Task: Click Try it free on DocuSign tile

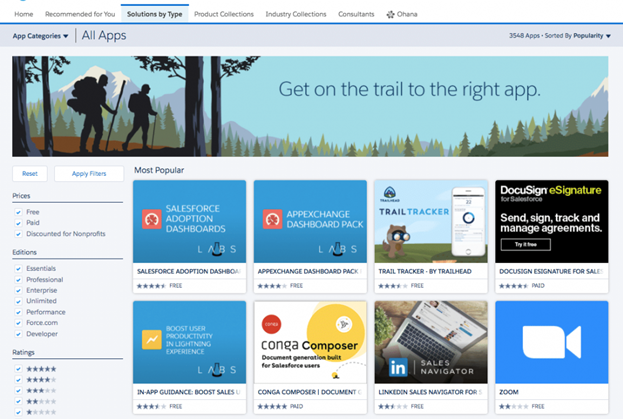Action: pyautogui.click(x=526, y=245)
